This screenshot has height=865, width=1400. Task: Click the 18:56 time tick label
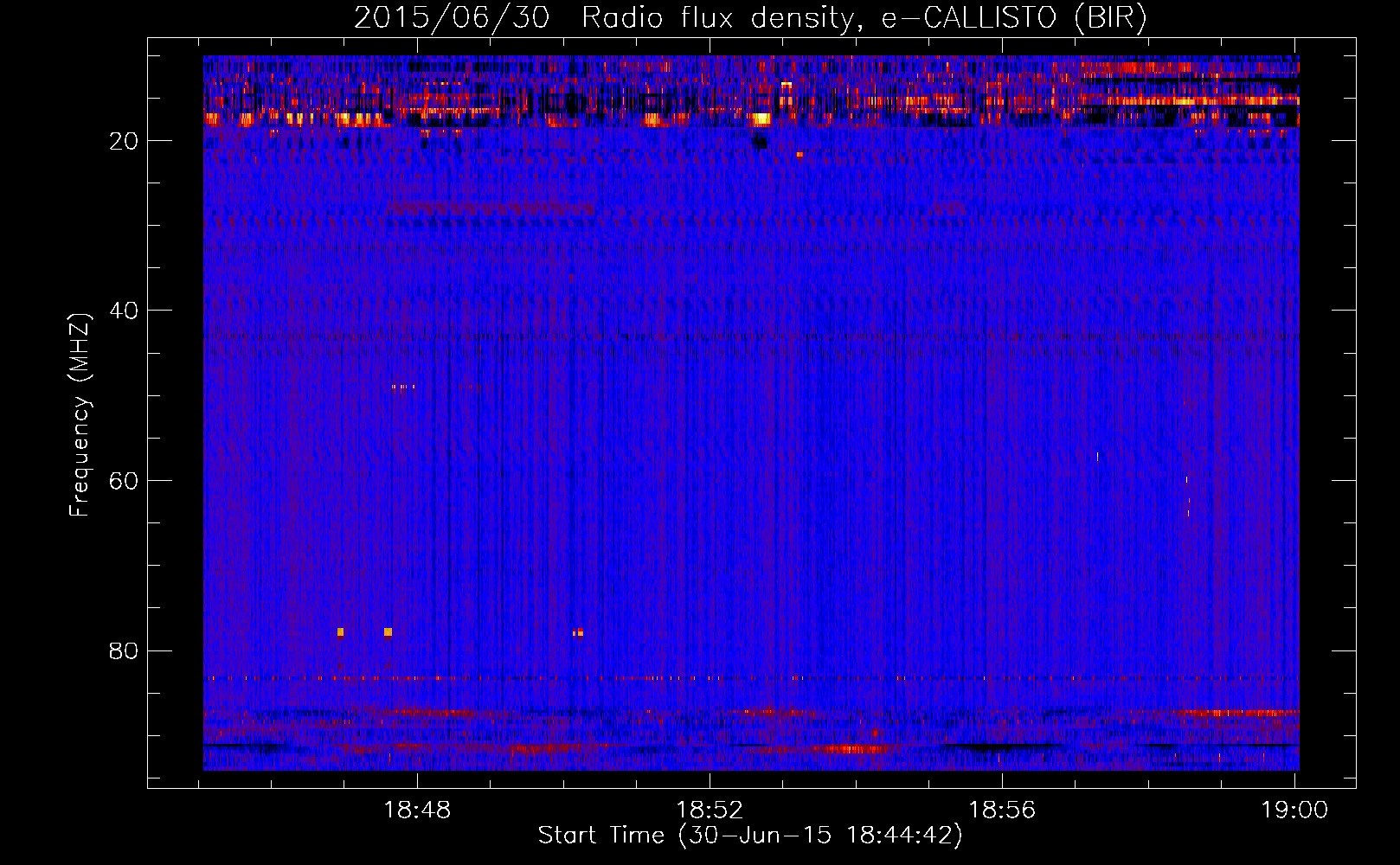[1002, 811]
